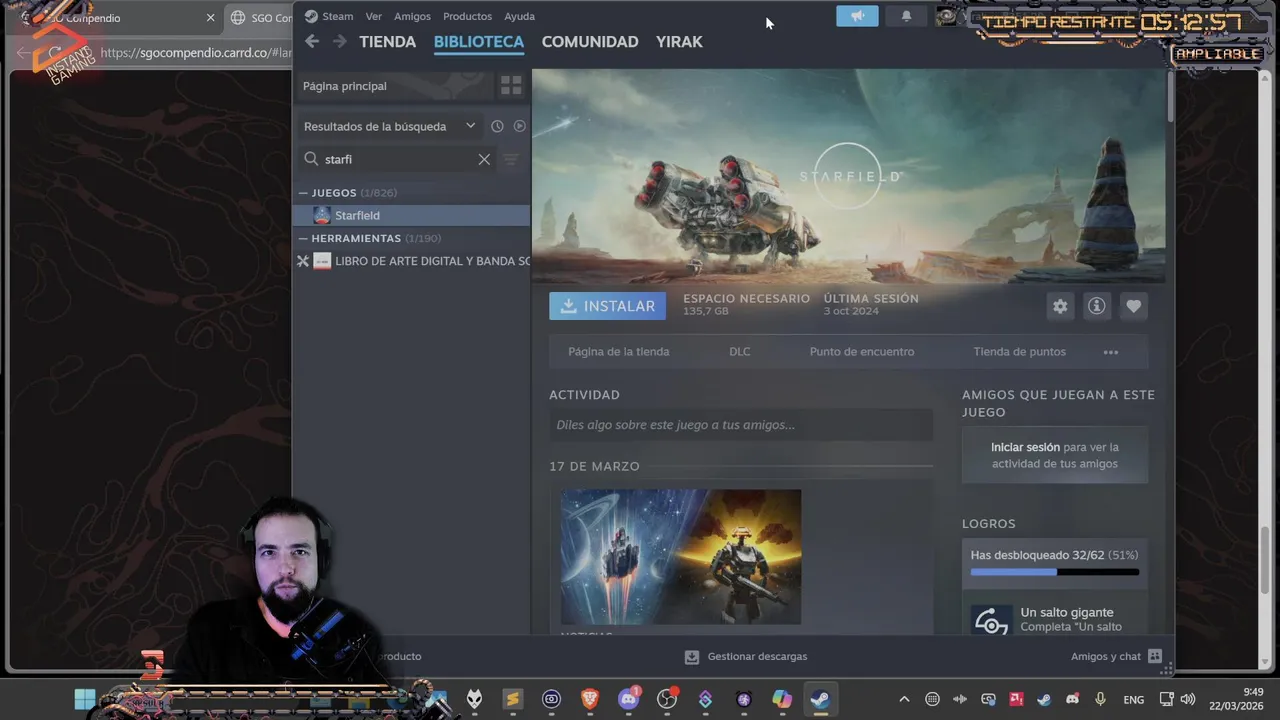Open the Ayuda menu
Viewport: 1280px width, 720px height.
(519, 16)
